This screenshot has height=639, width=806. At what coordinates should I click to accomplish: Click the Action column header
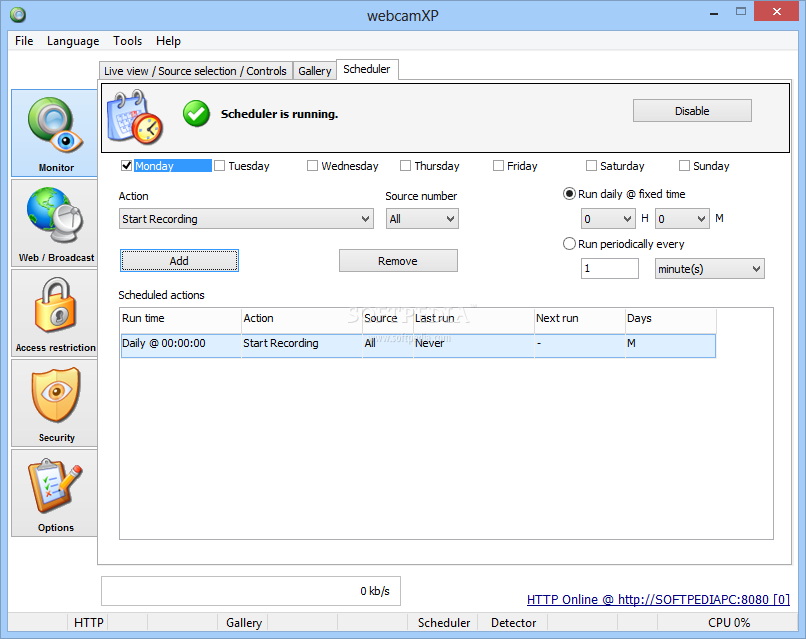302,318
